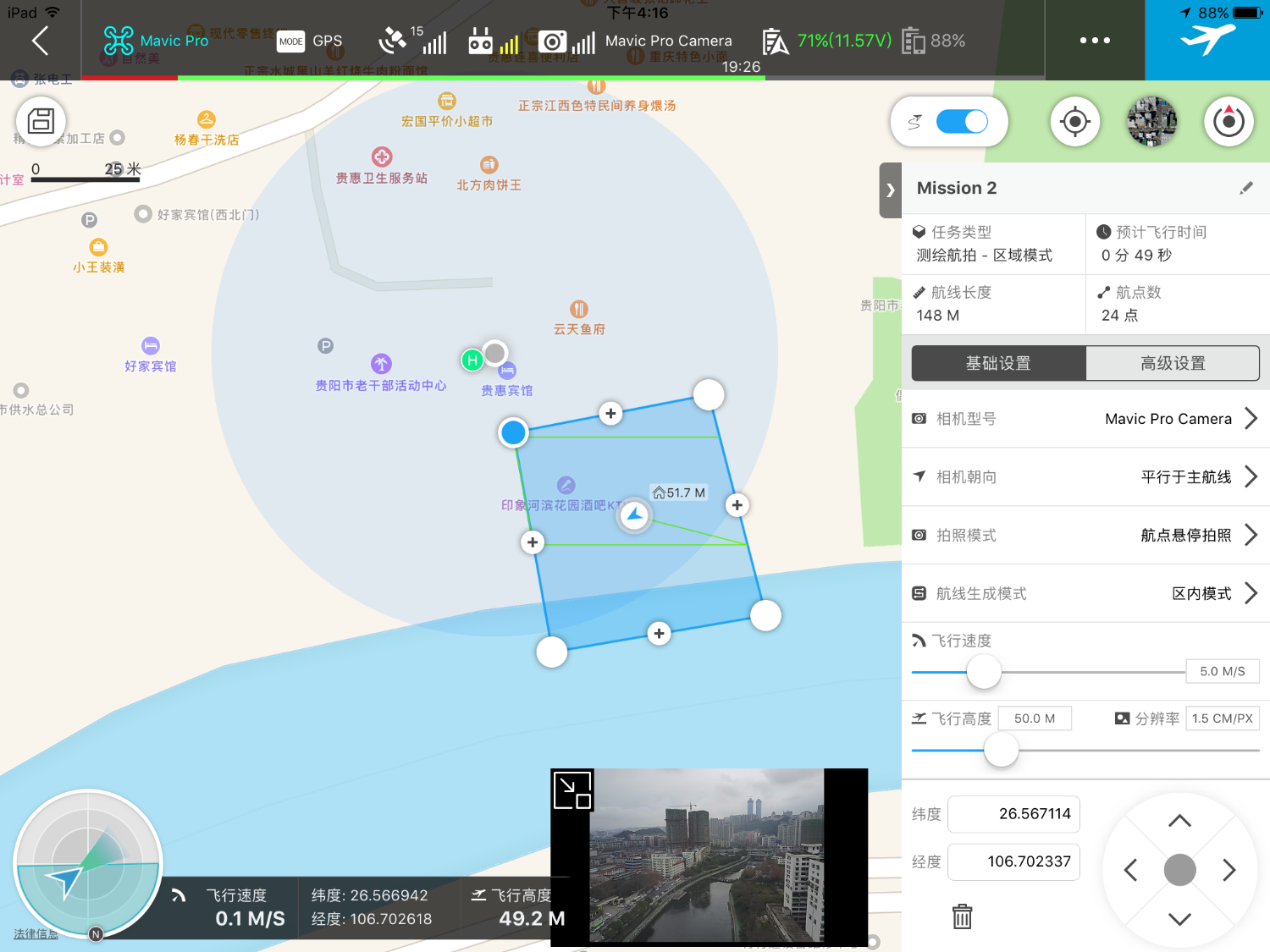Tap the 5.0 M/S speed value field

pos(1223,671)
